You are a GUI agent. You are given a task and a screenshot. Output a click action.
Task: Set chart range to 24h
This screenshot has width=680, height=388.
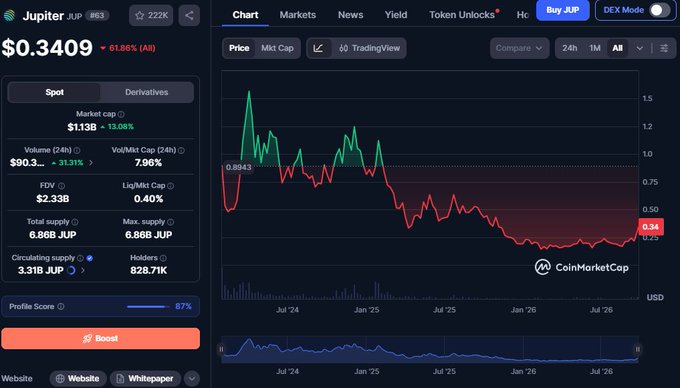(569, 48)
